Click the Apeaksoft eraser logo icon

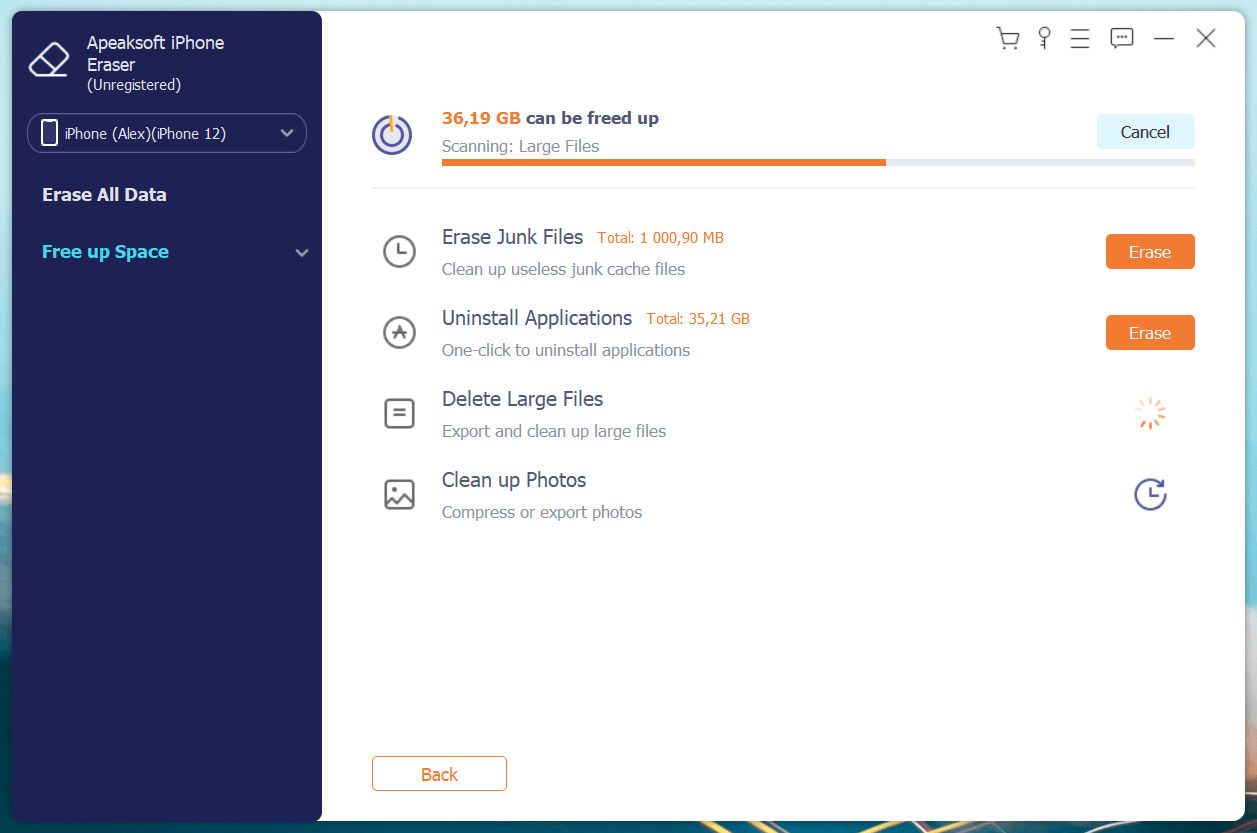click(49, 61)
